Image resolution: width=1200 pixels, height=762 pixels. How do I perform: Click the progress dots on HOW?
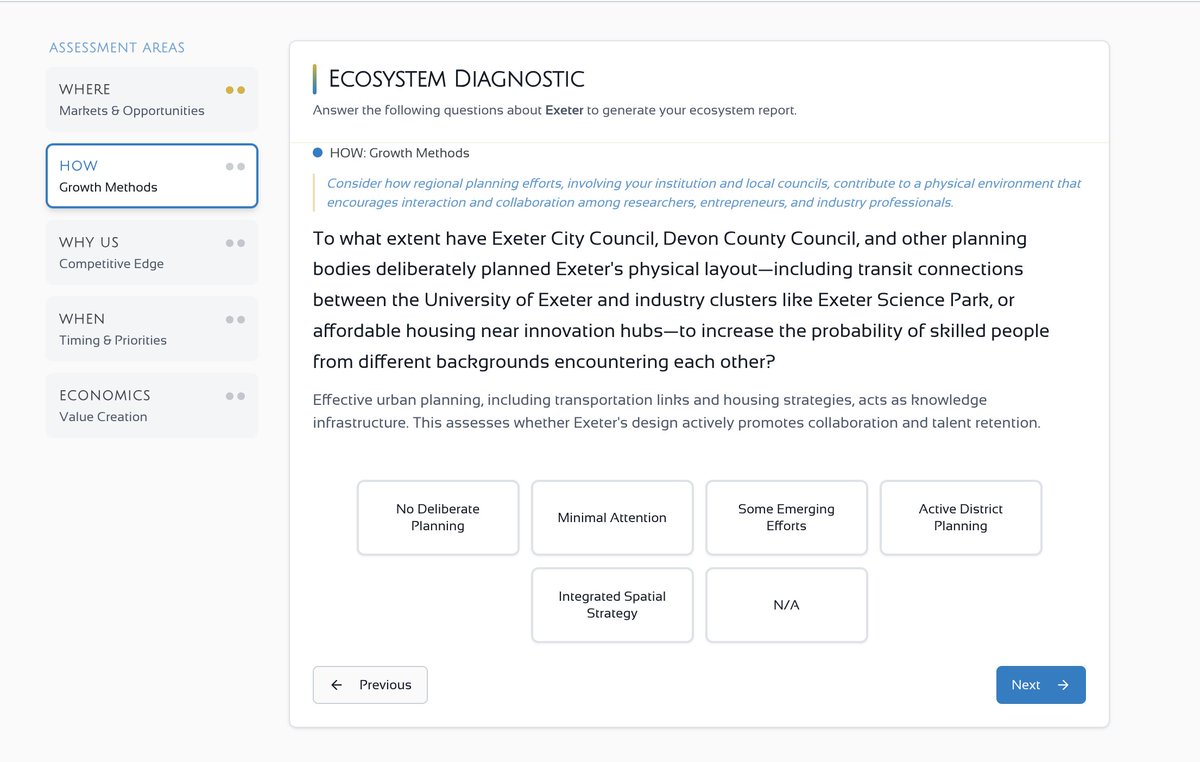pos(235,167)
